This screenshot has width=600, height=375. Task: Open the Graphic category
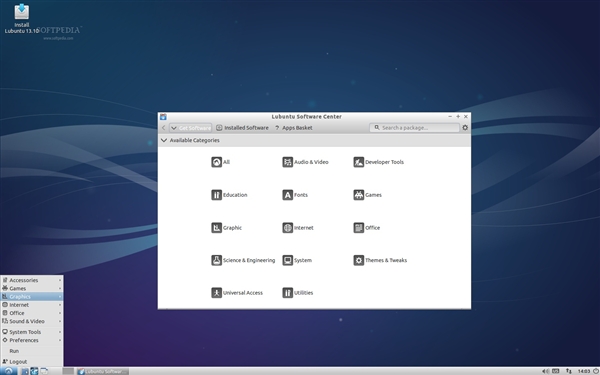(x=227, y=228)
